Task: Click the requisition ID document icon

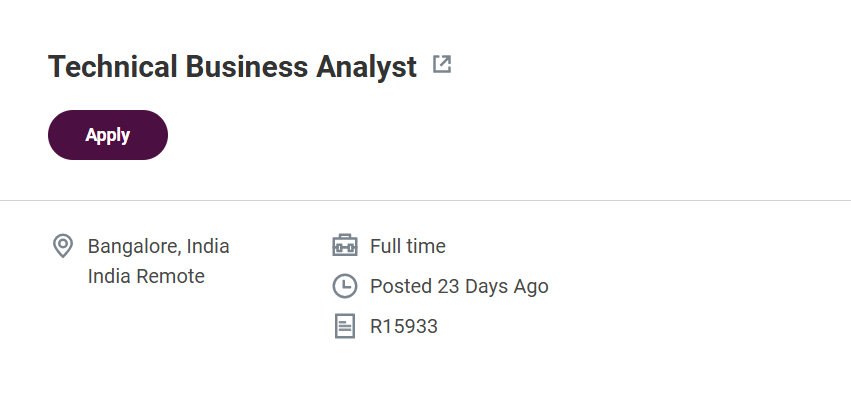Action: tap(344, 326)
